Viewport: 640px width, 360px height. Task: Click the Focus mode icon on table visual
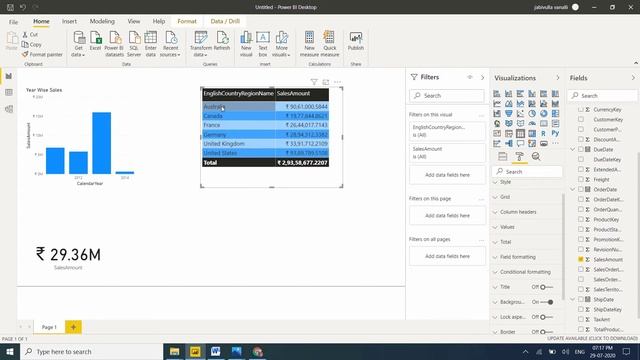click(326, 82)
